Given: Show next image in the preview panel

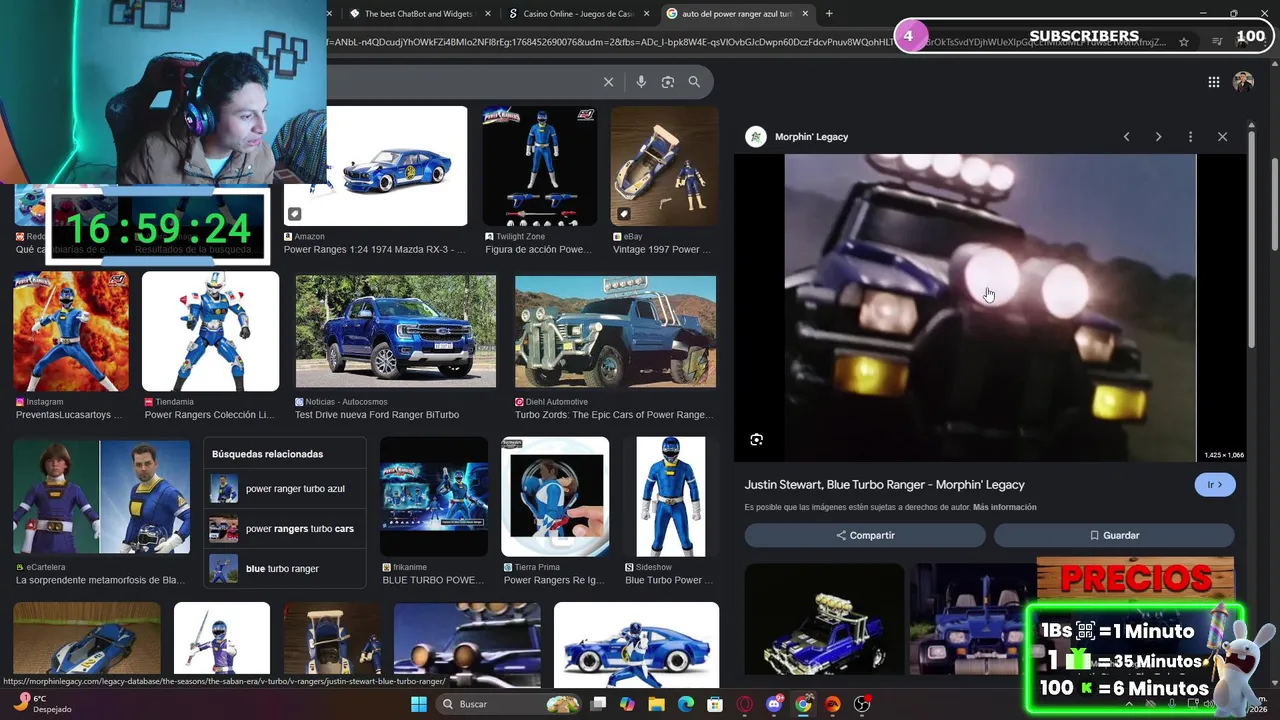Looking at the screenshot, I should 1158,137.
